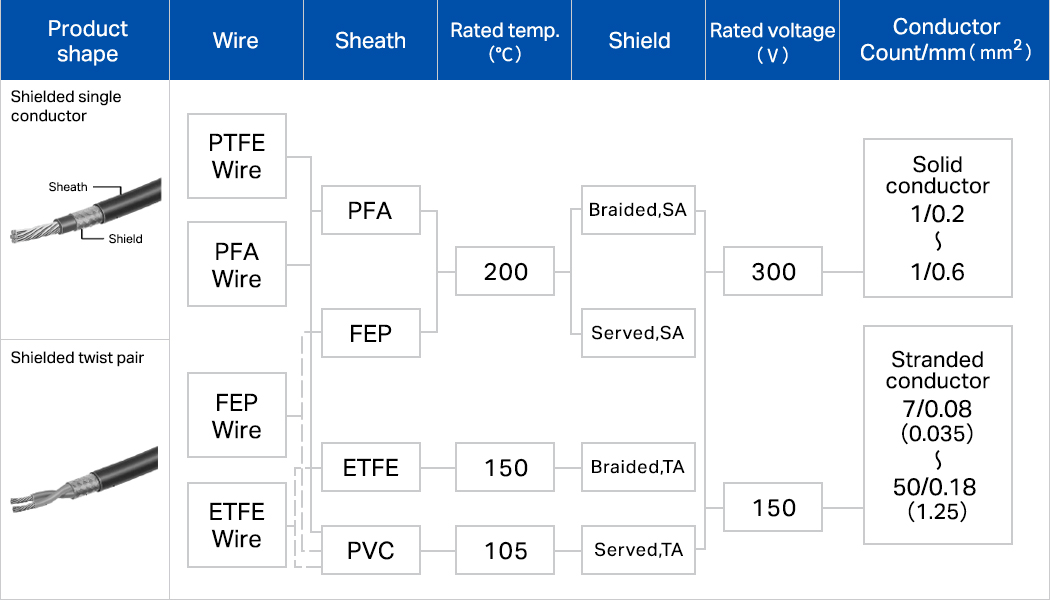The image size is (1050, 600).
Task: Click the Conductor Count column header
Action: pos(945,40)
